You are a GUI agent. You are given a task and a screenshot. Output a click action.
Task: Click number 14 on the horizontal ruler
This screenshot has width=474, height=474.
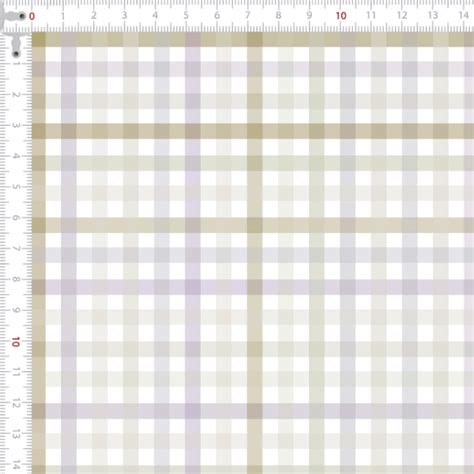(x=464, y=15)
